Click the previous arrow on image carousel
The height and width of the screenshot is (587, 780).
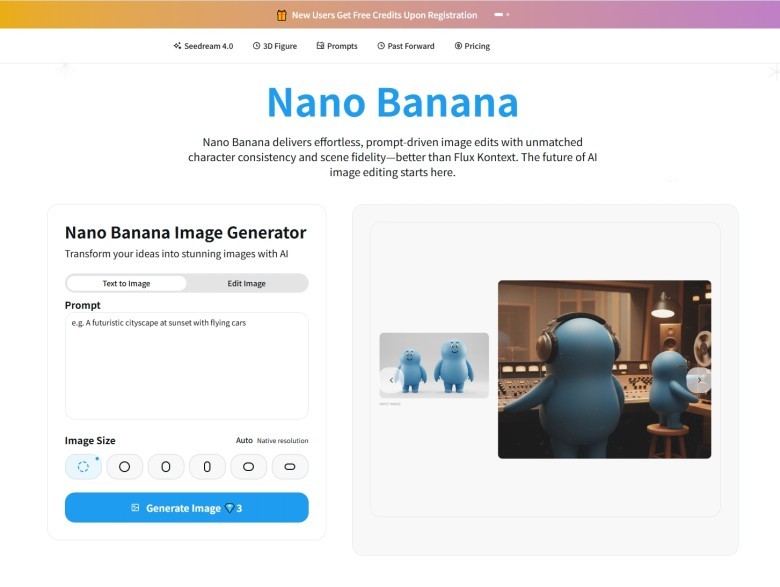click(391, 380)
